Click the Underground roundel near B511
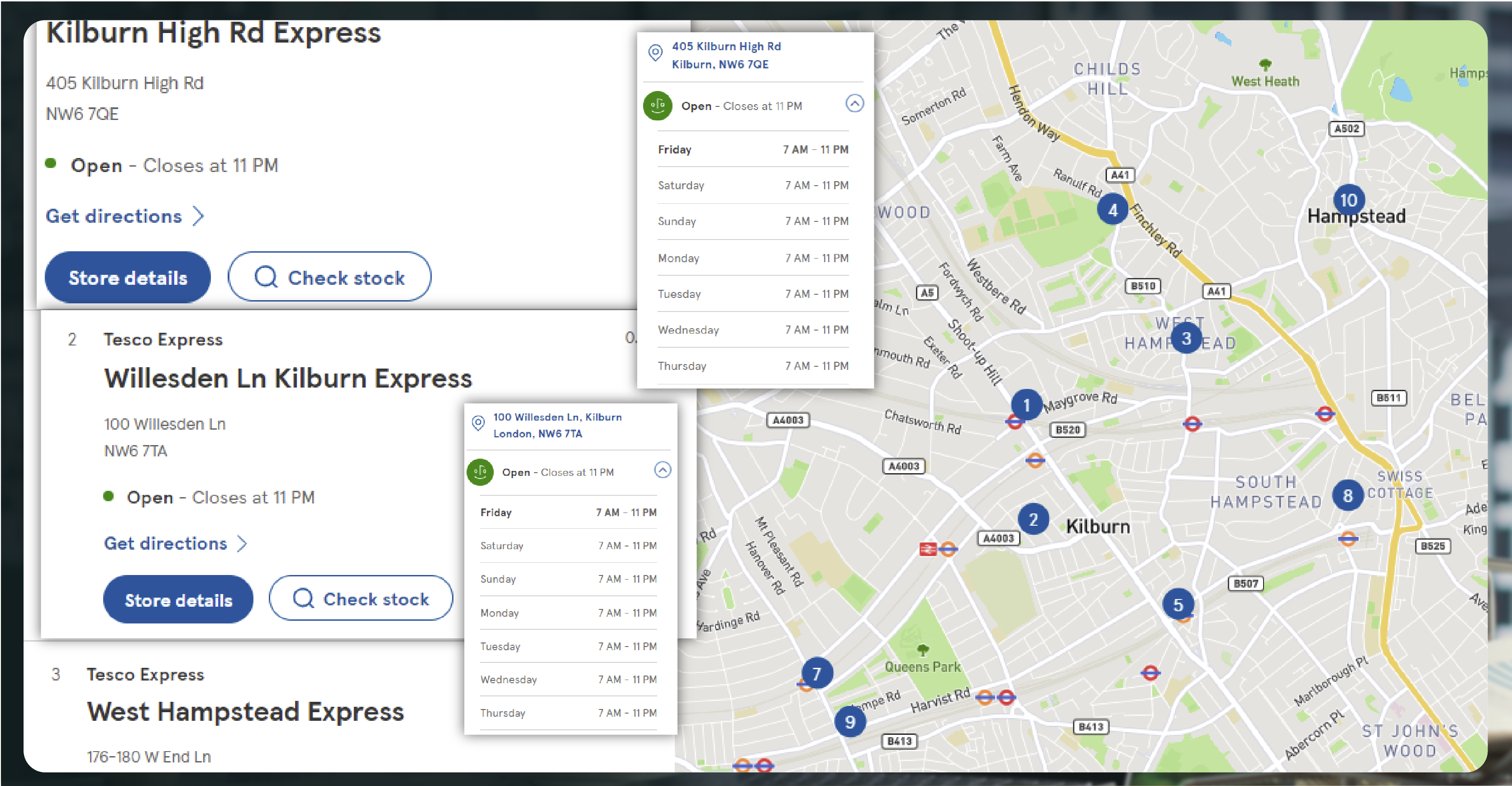This screenshot has width=1512, height=786. [x=1324, y=414]
